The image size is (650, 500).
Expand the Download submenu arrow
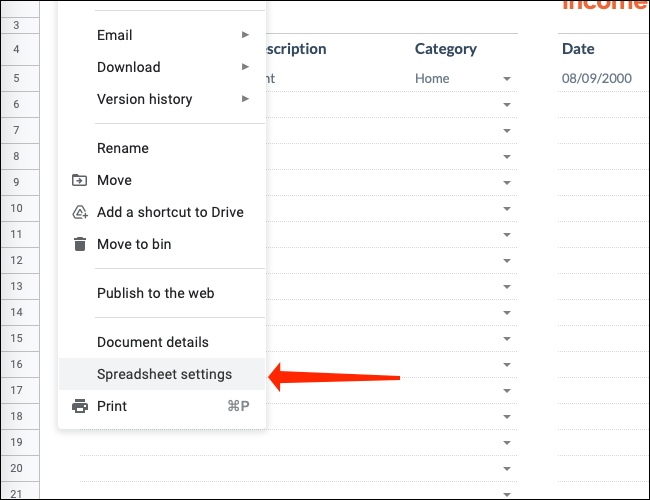246,67
